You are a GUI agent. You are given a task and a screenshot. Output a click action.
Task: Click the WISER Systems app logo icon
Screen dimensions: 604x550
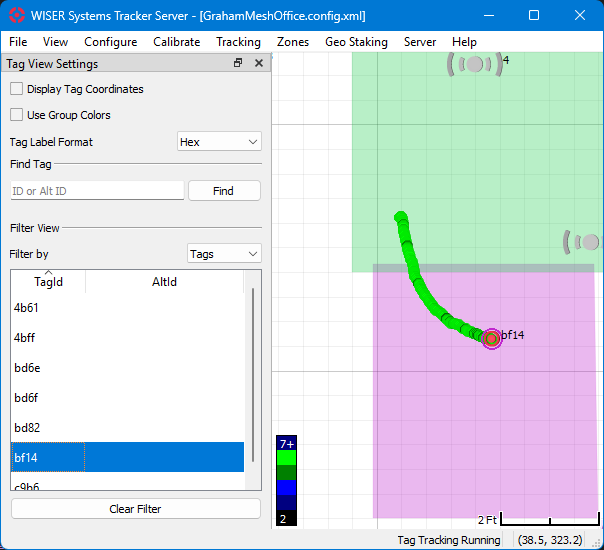coord(16,15)
